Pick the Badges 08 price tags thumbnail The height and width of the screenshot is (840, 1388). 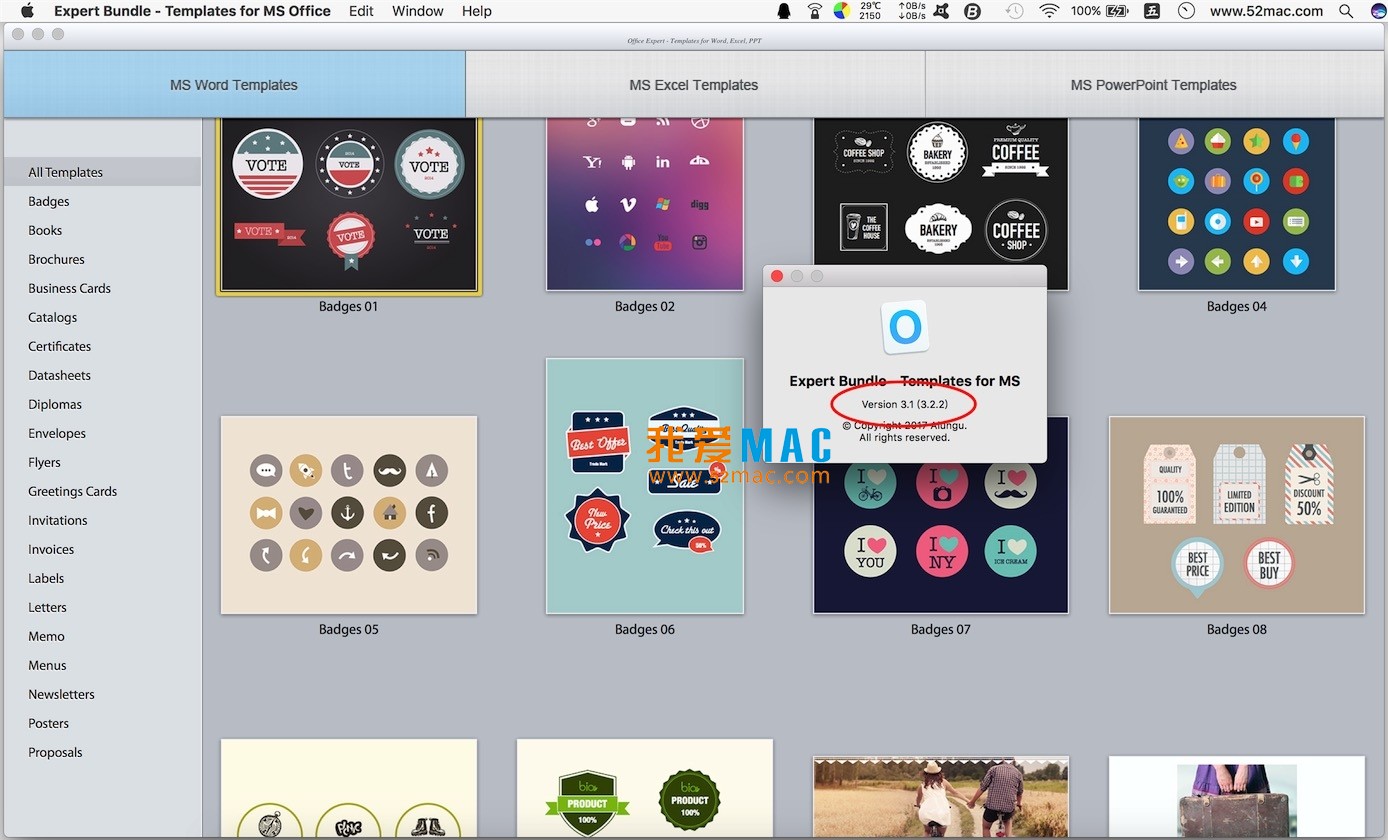[x=1236, y=515]
